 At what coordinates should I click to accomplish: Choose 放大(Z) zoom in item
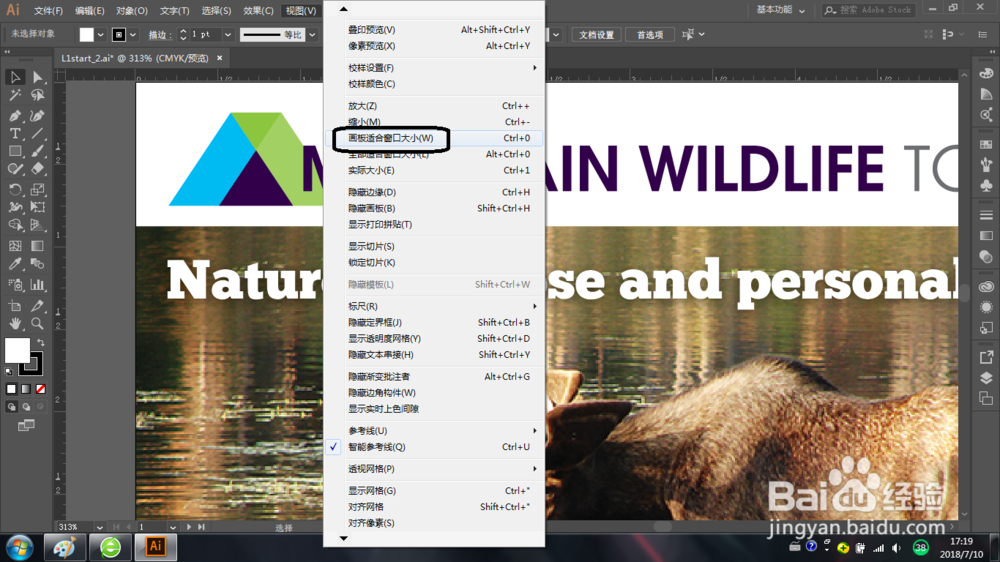434,106
